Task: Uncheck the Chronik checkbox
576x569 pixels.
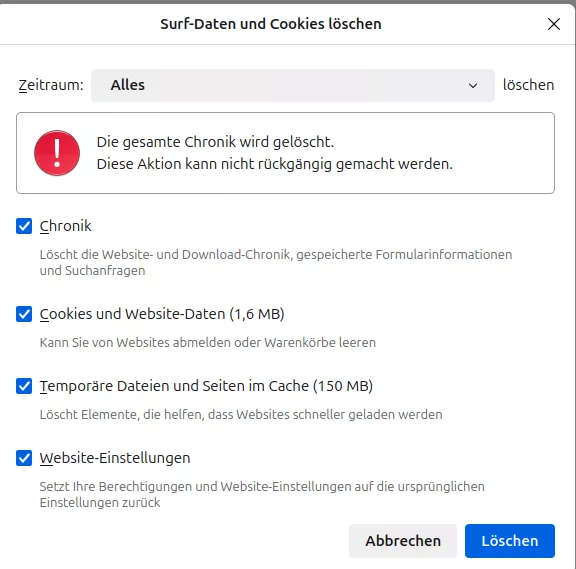Action: coord(24,226)
